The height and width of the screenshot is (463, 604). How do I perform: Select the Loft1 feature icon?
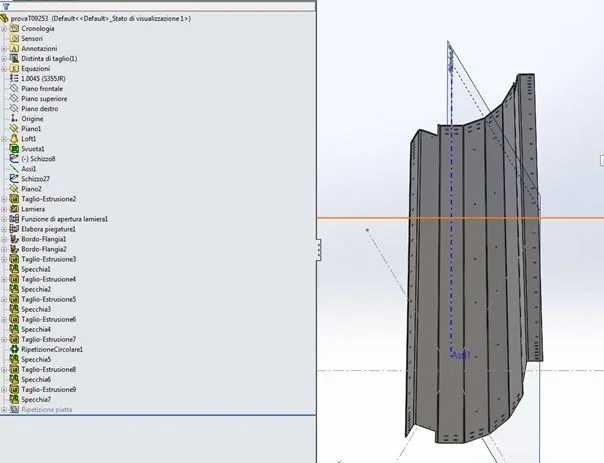point(14,139)
